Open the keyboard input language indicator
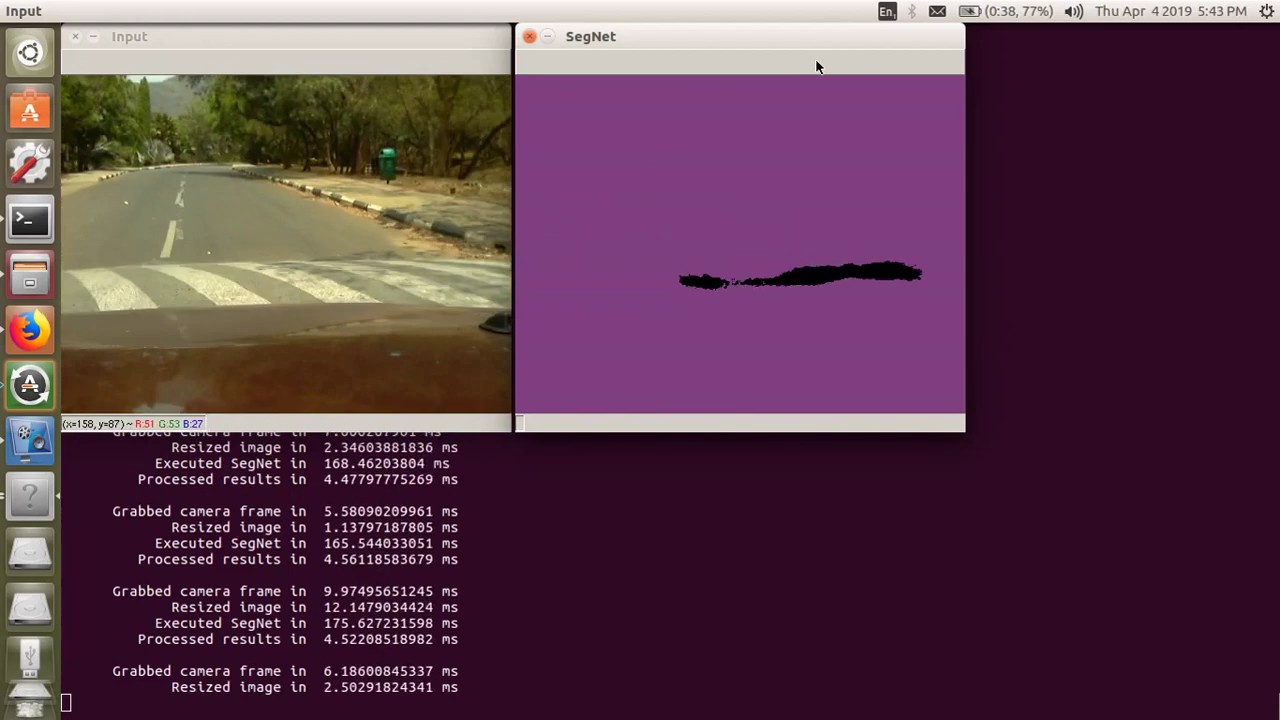1280x720 pixels. pyautogui.click(x=887, y=11)
